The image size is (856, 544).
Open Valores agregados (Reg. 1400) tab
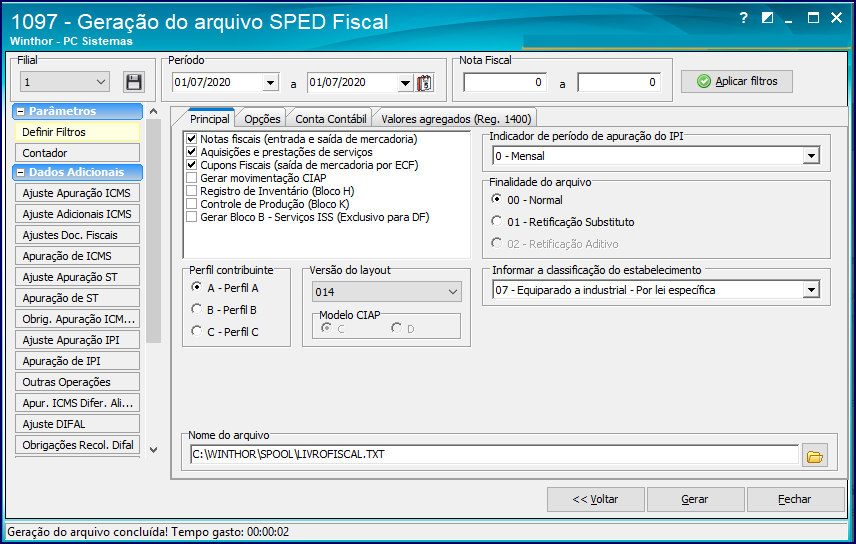[x=456, y=119]
